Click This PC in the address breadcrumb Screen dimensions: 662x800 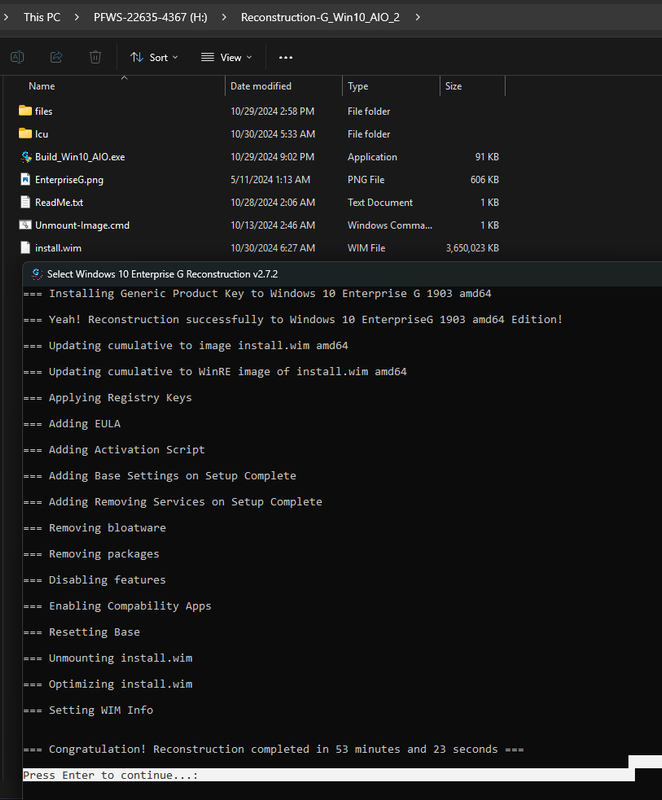(x=42, y=17)
